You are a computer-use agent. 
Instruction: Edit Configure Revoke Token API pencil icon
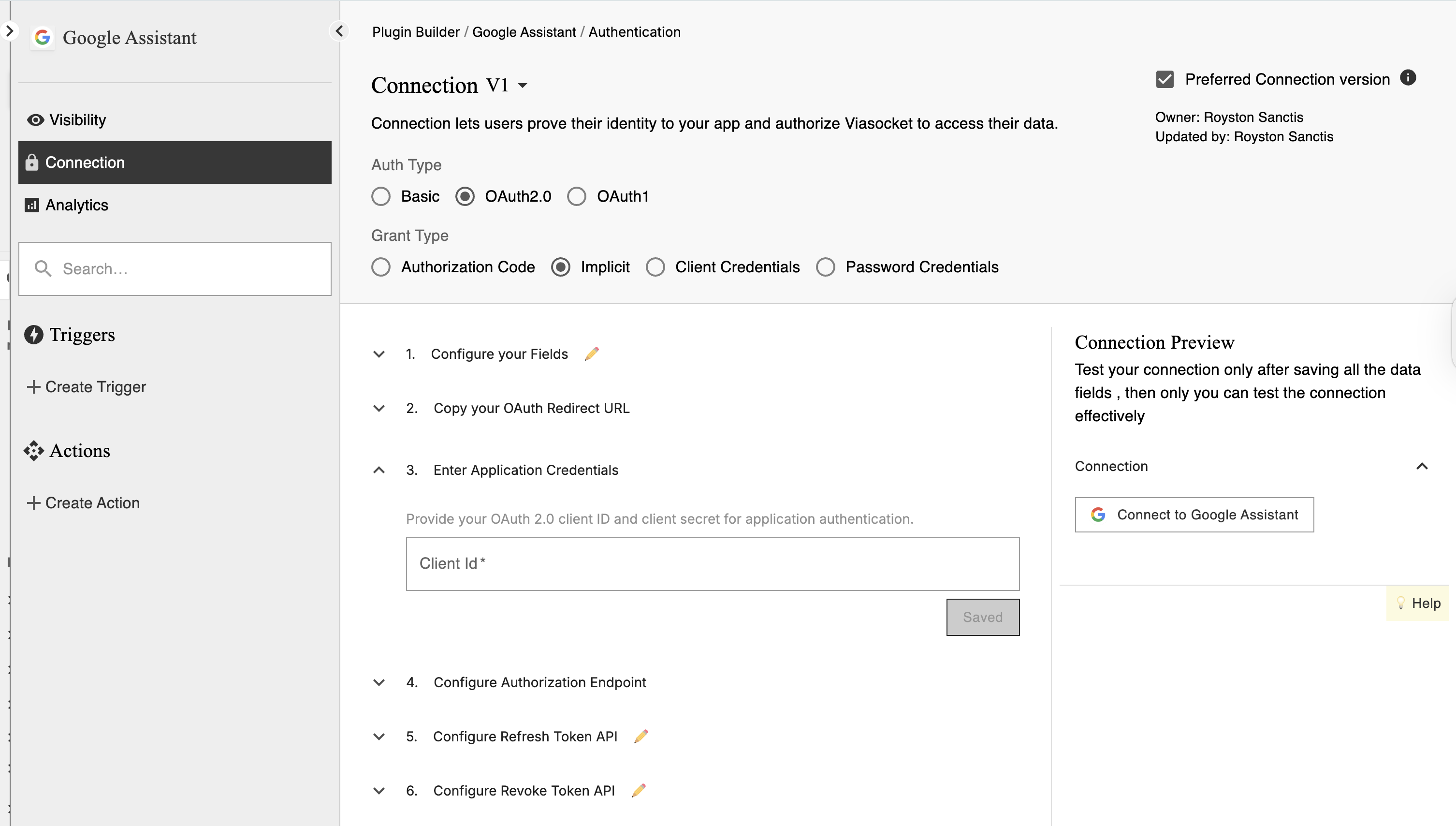pyautogui.click(x=639, y=791)
